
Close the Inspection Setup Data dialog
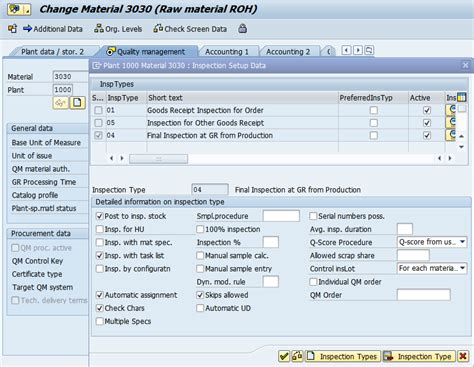tap(465, 65)
